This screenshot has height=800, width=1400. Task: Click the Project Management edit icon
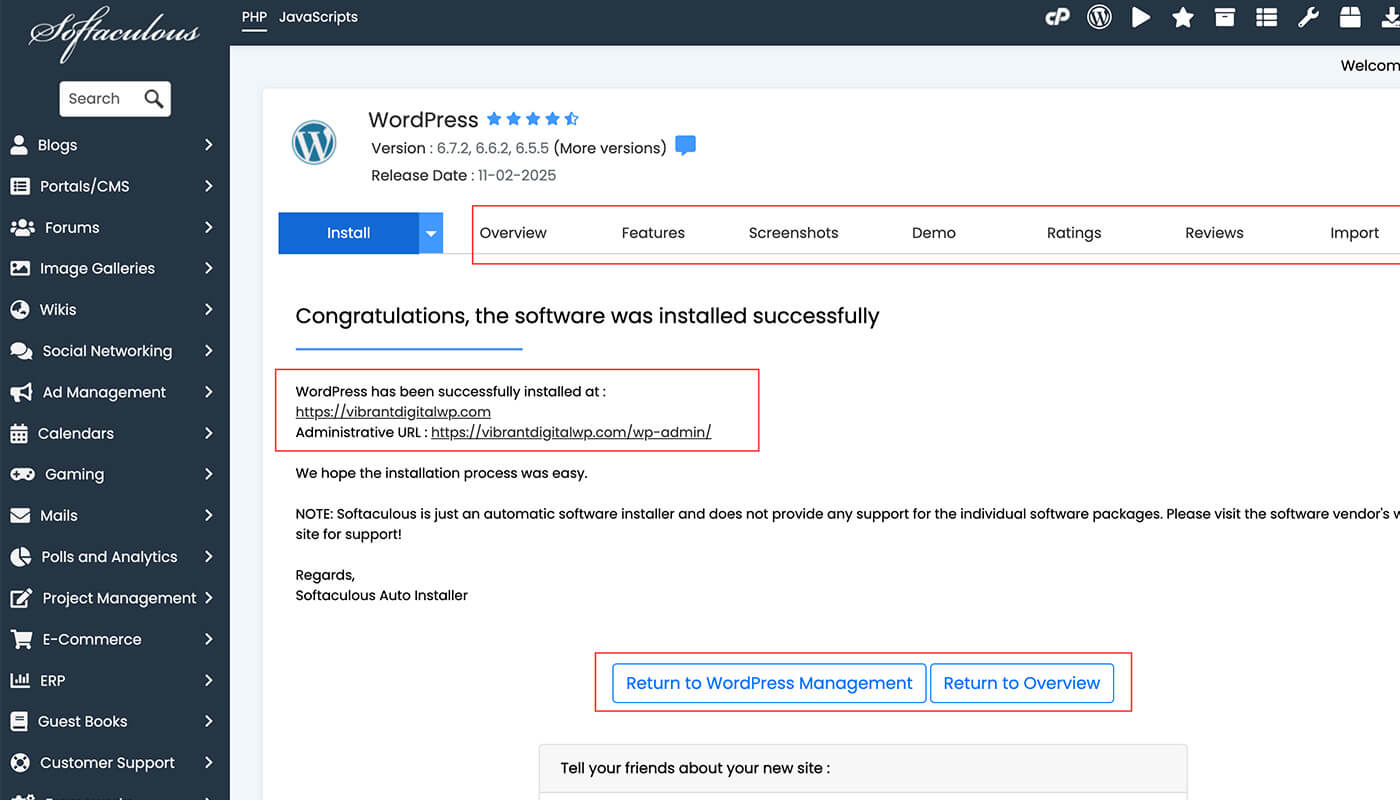pos(21,598)
